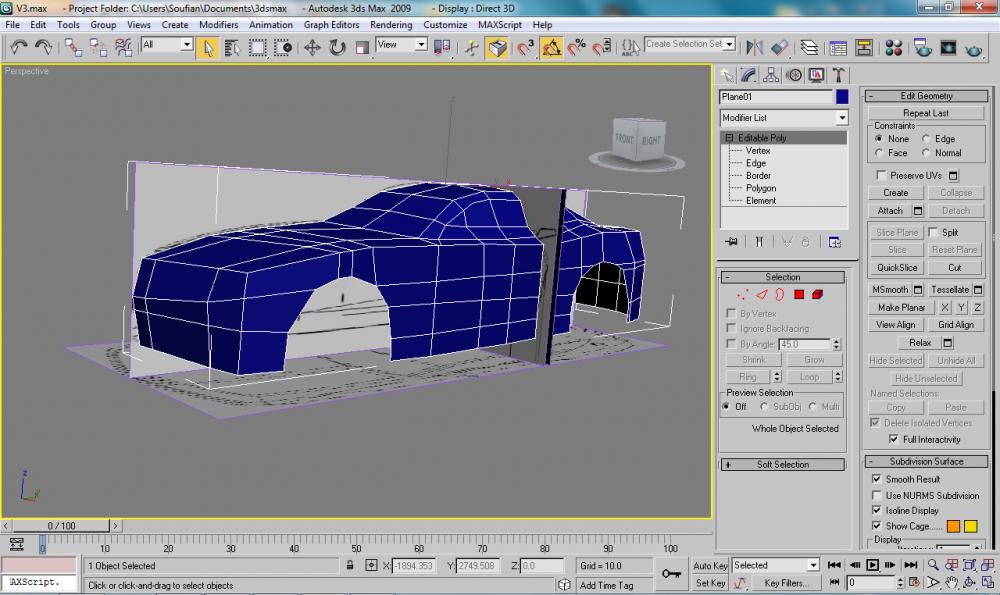Click the QuickSlice button
Screen dimensions: 1000x595
[x=897, y=268]
